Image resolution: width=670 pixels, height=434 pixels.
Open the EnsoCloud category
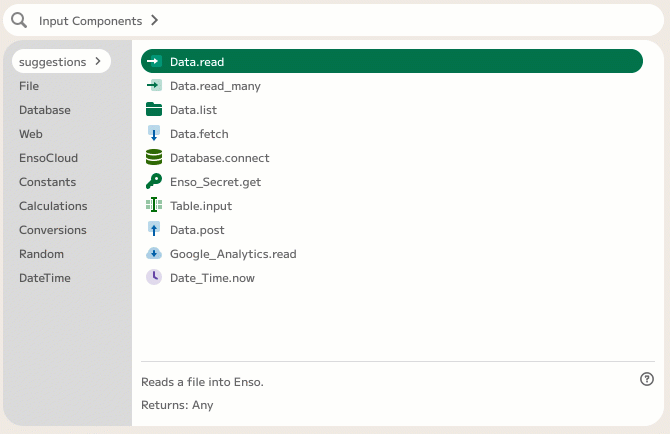point(48,158)
